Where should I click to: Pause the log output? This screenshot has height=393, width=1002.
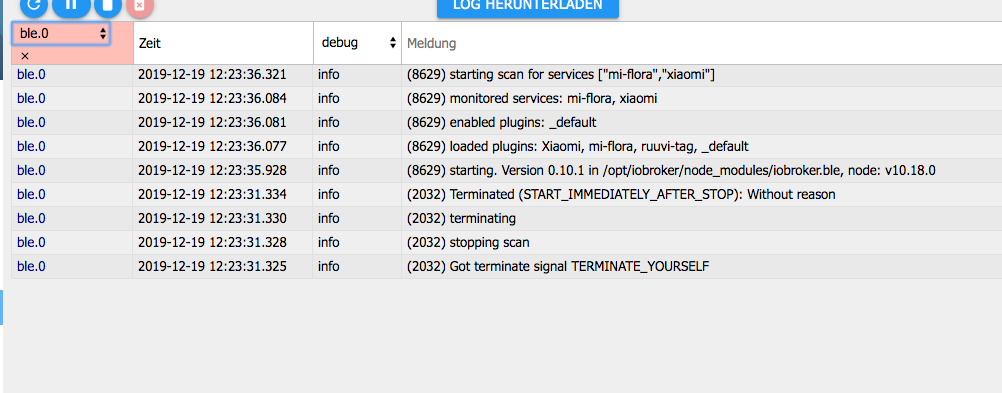pyautogui.click(x=71, y=5)
